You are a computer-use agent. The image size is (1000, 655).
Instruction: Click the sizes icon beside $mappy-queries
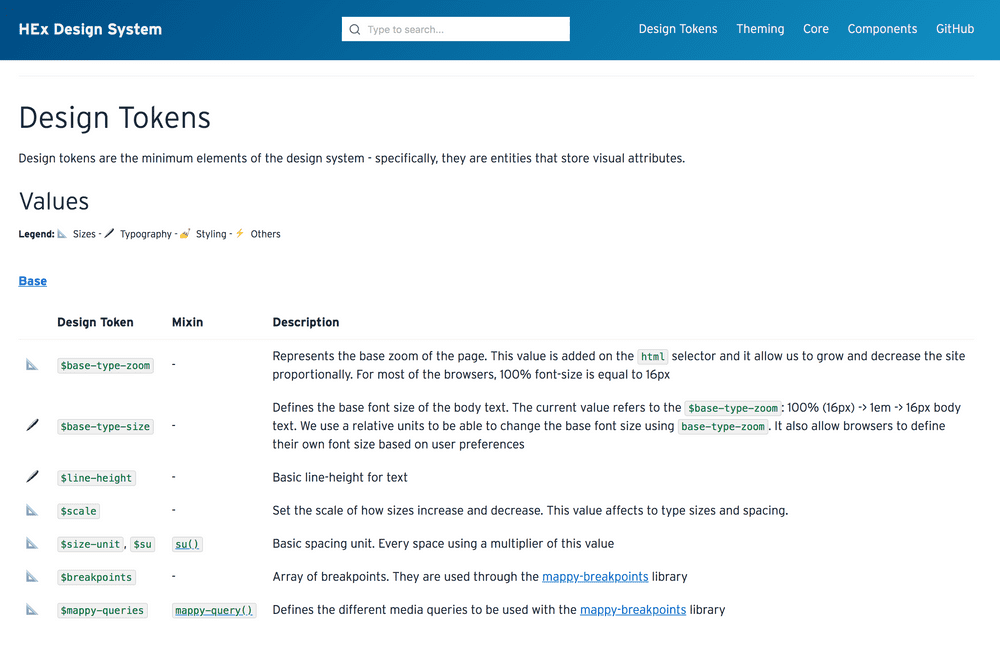(x=31, y=610)
